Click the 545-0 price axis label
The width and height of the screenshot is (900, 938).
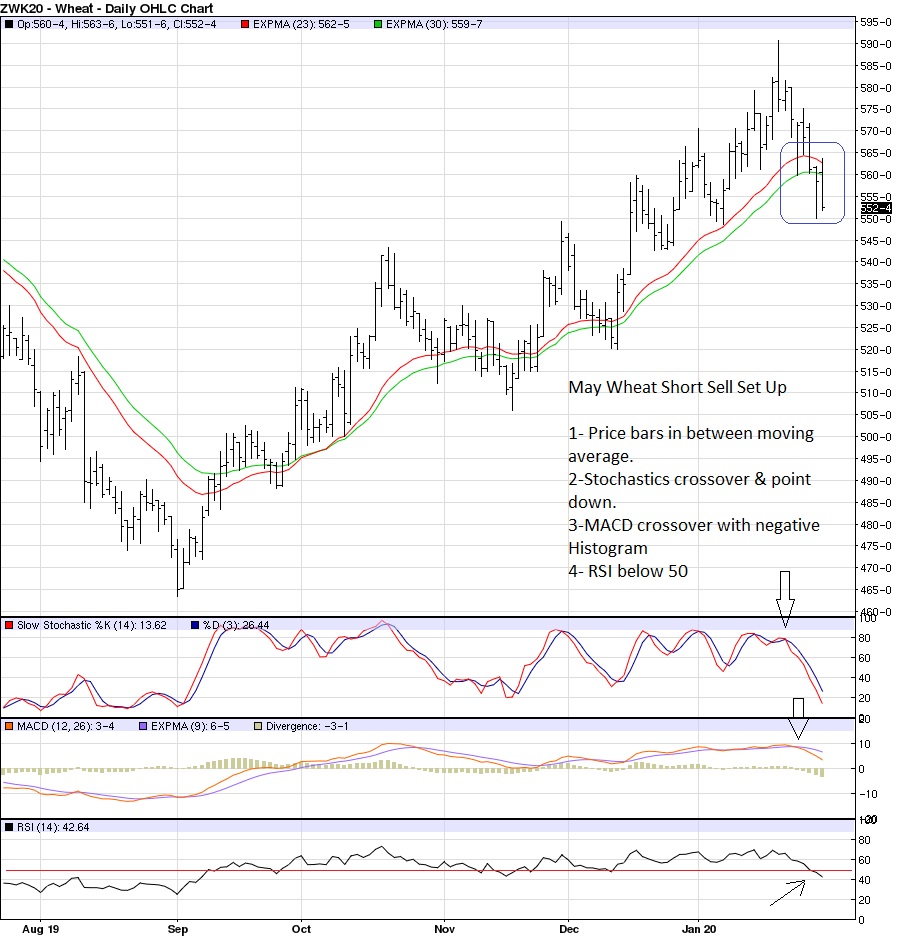[876, 241]
